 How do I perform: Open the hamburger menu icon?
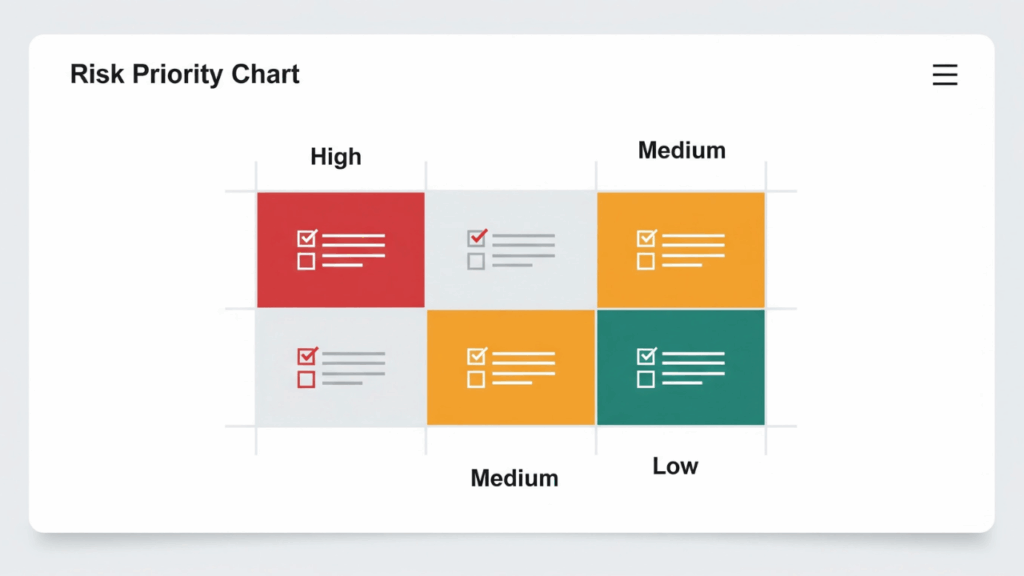[945, 76]
